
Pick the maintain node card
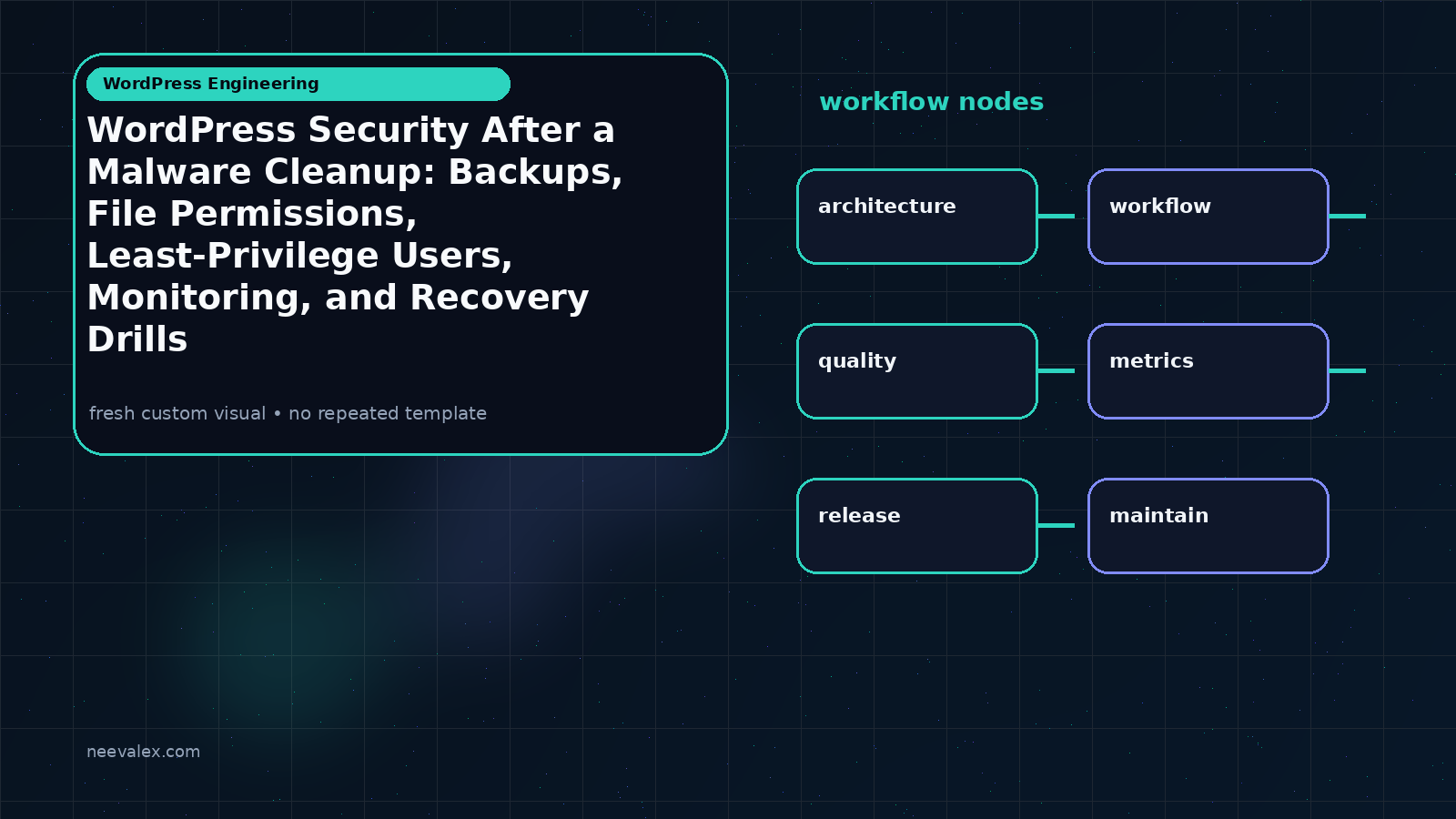click(x=1208, y=526)
